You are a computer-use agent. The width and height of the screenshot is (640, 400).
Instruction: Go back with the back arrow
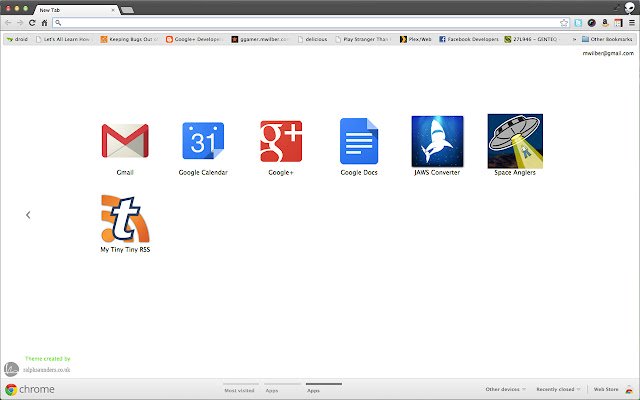point(8,23)
